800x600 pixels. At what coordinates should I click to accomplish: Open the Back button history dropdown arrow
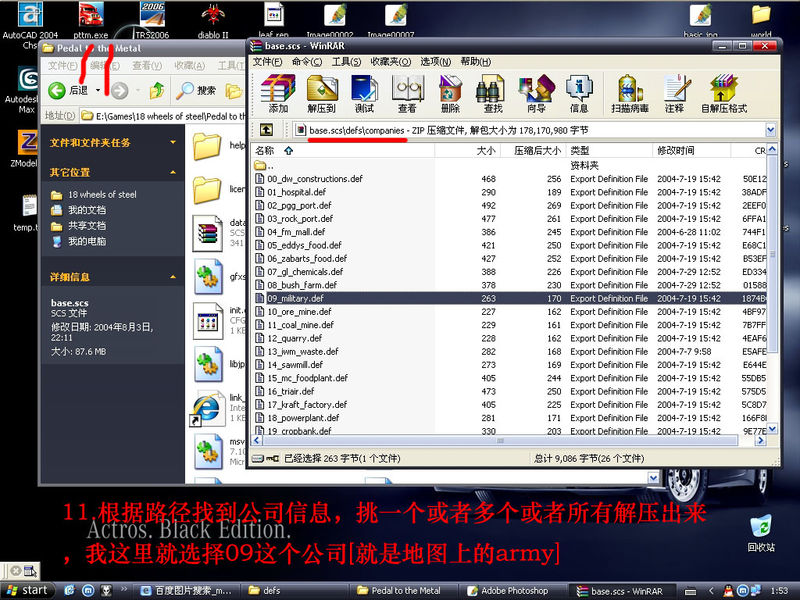click(98, 90)
